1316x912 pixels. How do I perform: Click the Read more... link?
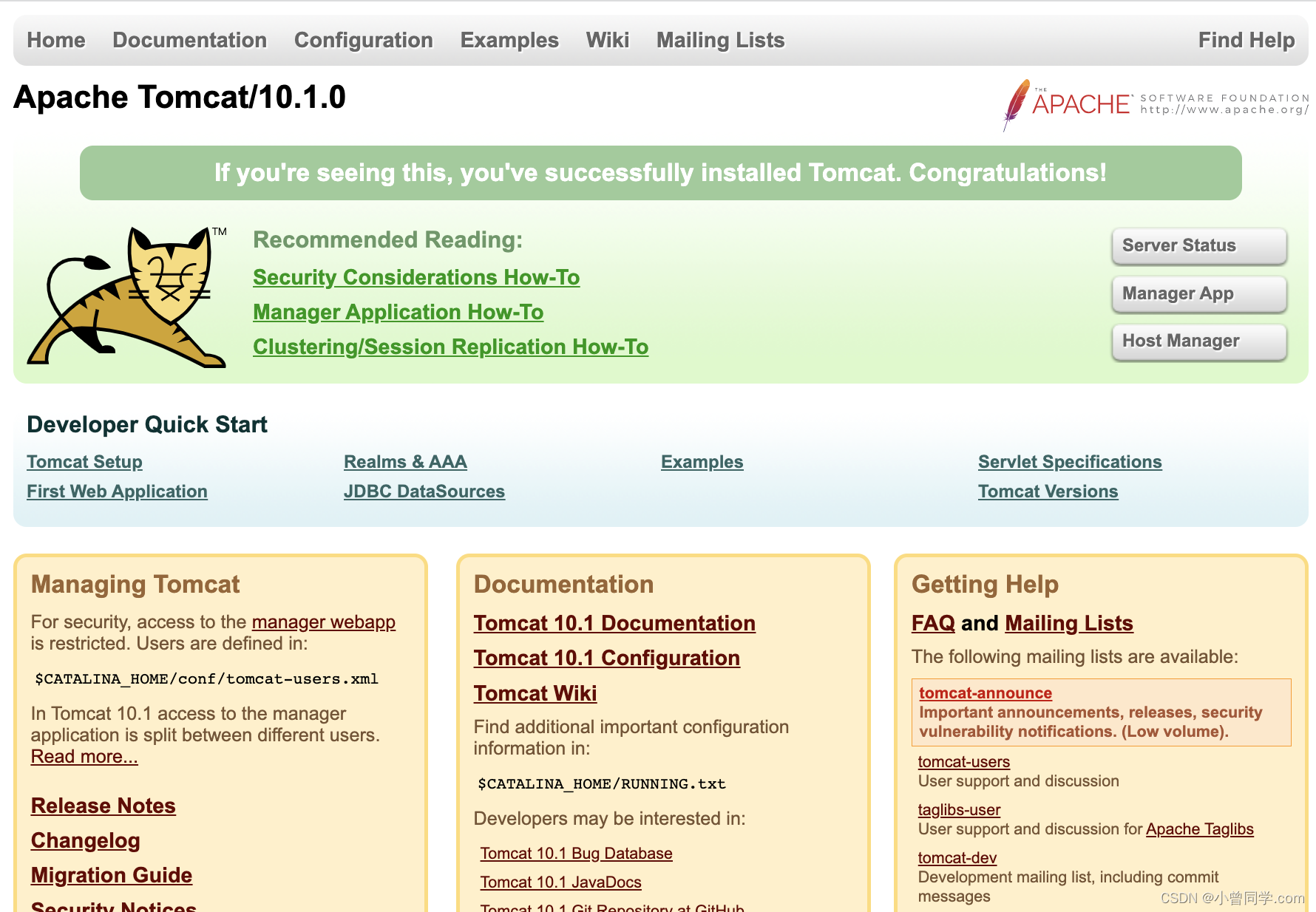tap(84, 757)
